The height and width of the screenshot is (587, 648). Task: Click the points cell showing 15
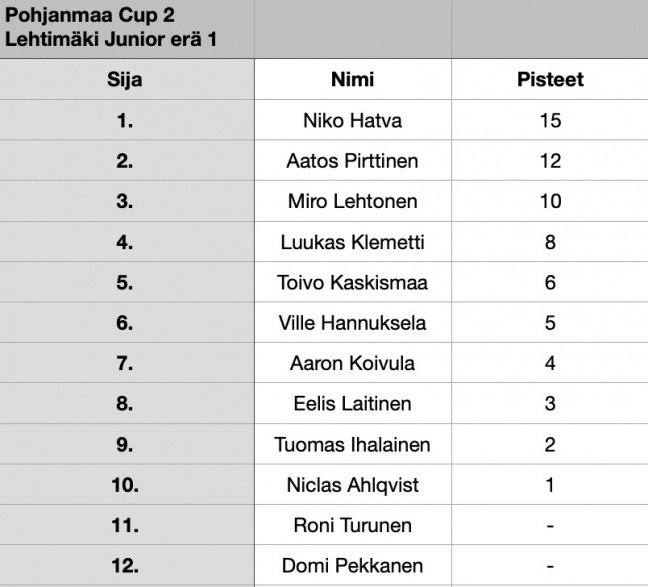click(550, 120)
